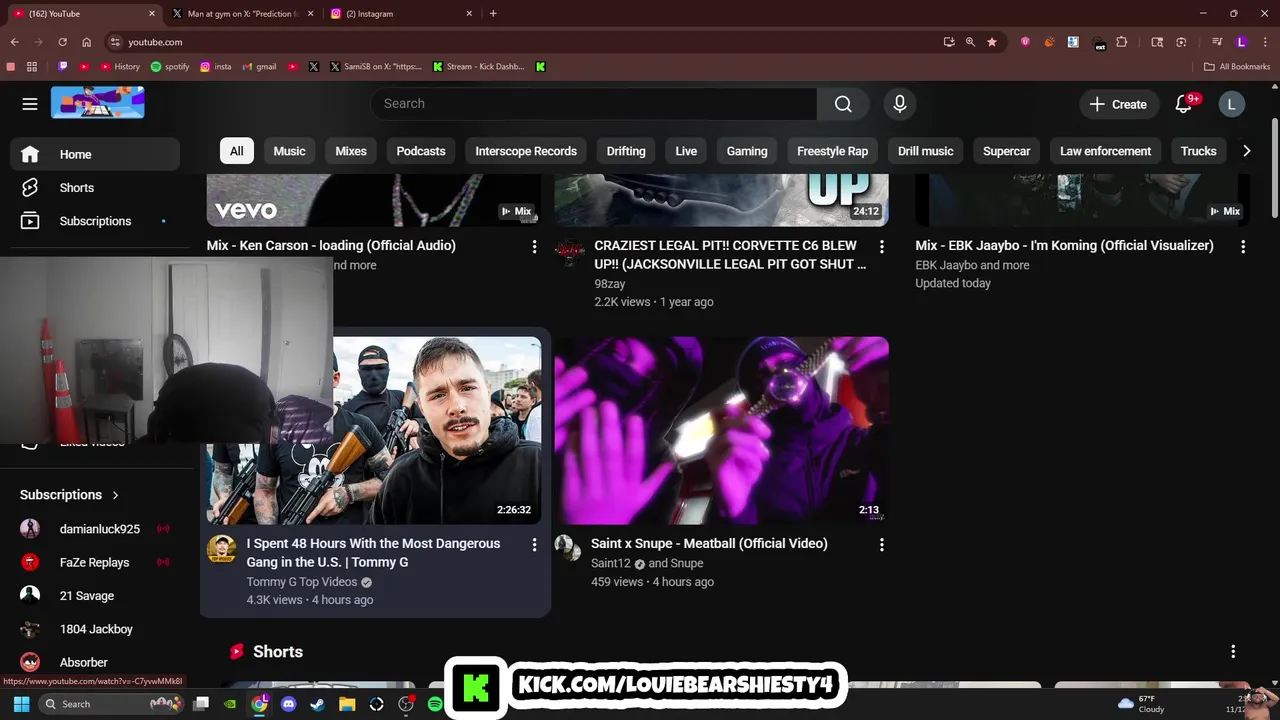Go to Home in the sidebar

coord(95,154)
